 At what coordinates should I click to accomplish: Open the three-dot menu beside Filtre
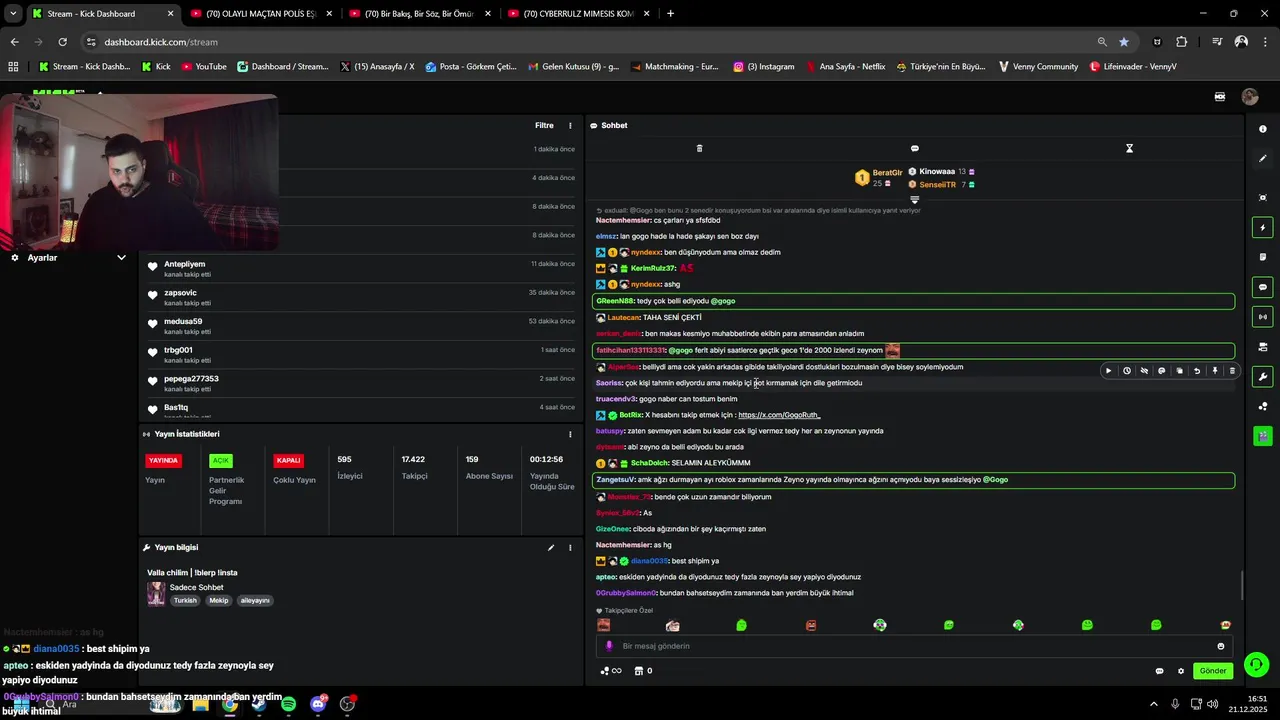click(571, 126)
